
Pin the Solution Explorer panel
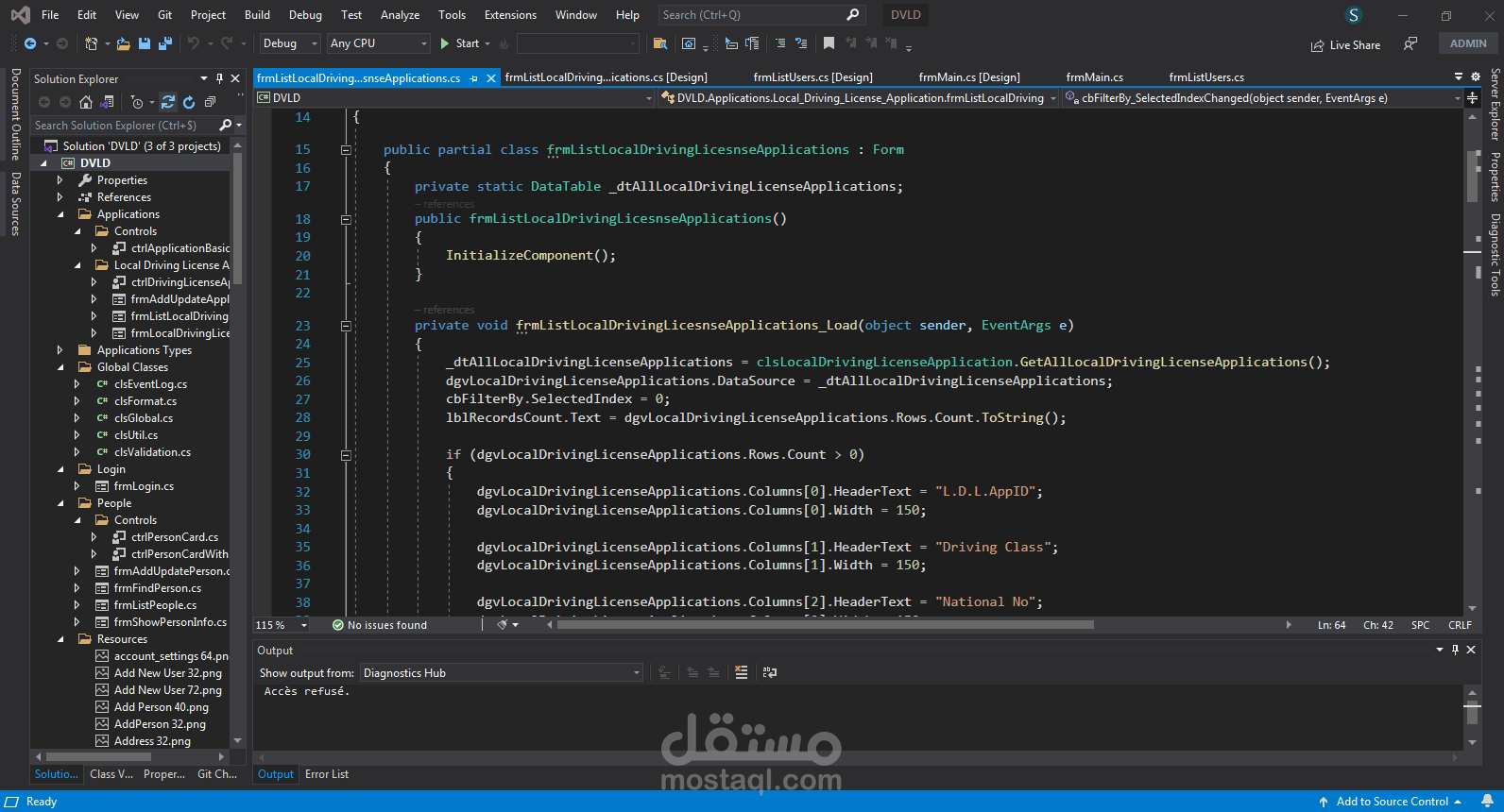(x=219, y=78)
